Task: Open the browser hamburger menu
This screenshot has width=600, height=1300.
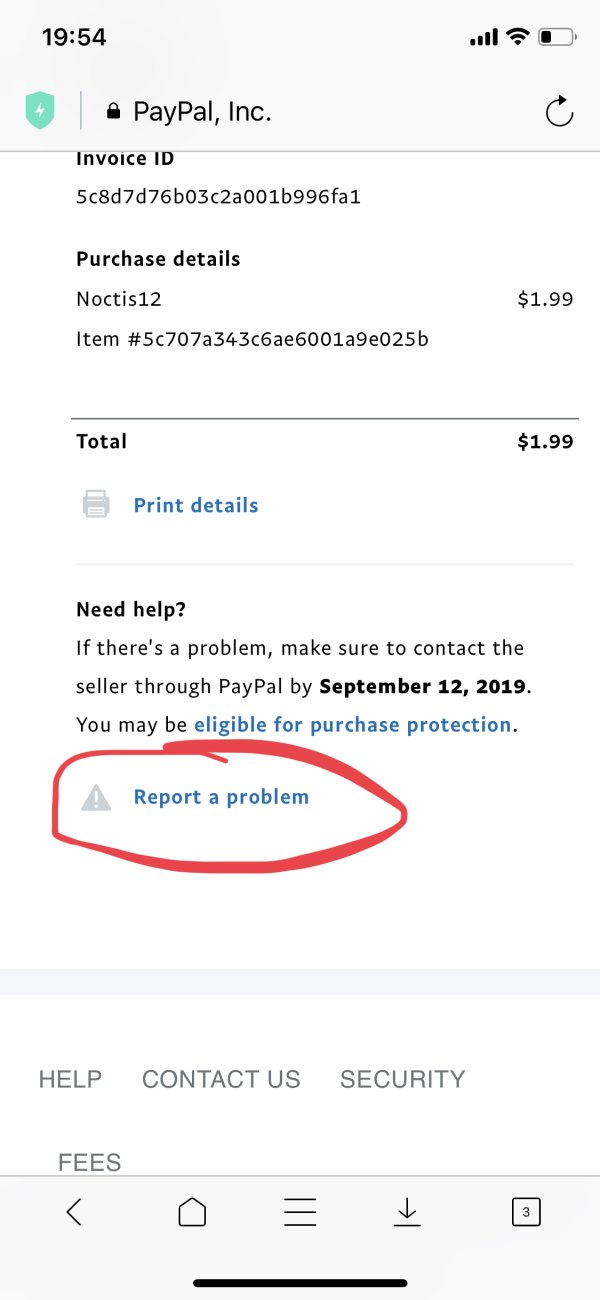Action: tap(300, 1212)
